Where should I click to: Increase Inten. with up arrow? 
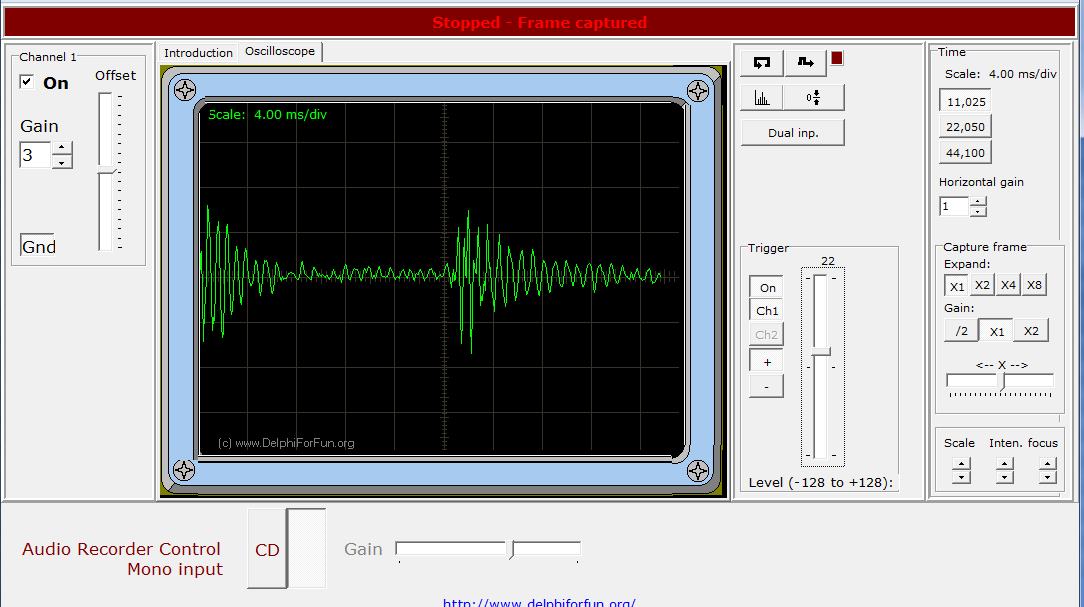1004,464
